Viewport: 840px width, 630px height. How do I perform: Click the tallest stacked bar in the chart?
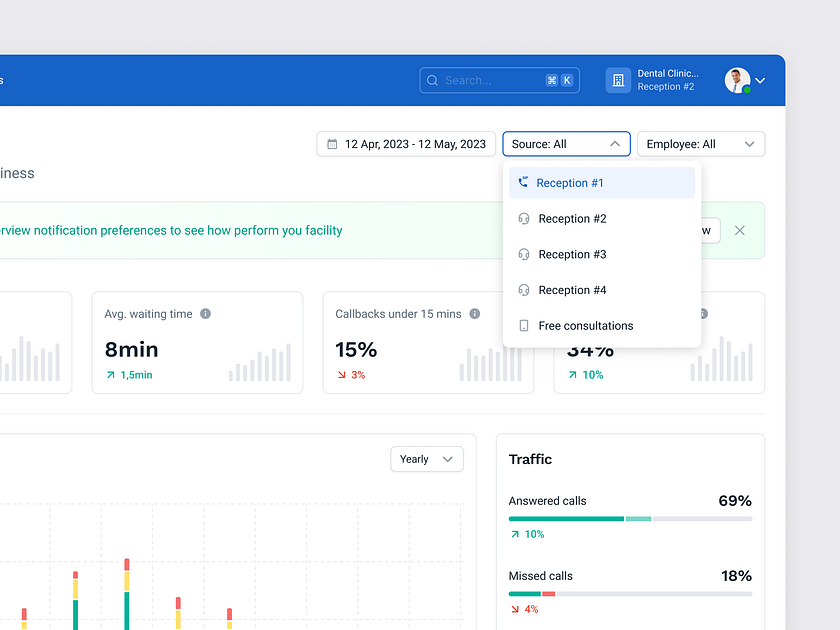(127, 594)
